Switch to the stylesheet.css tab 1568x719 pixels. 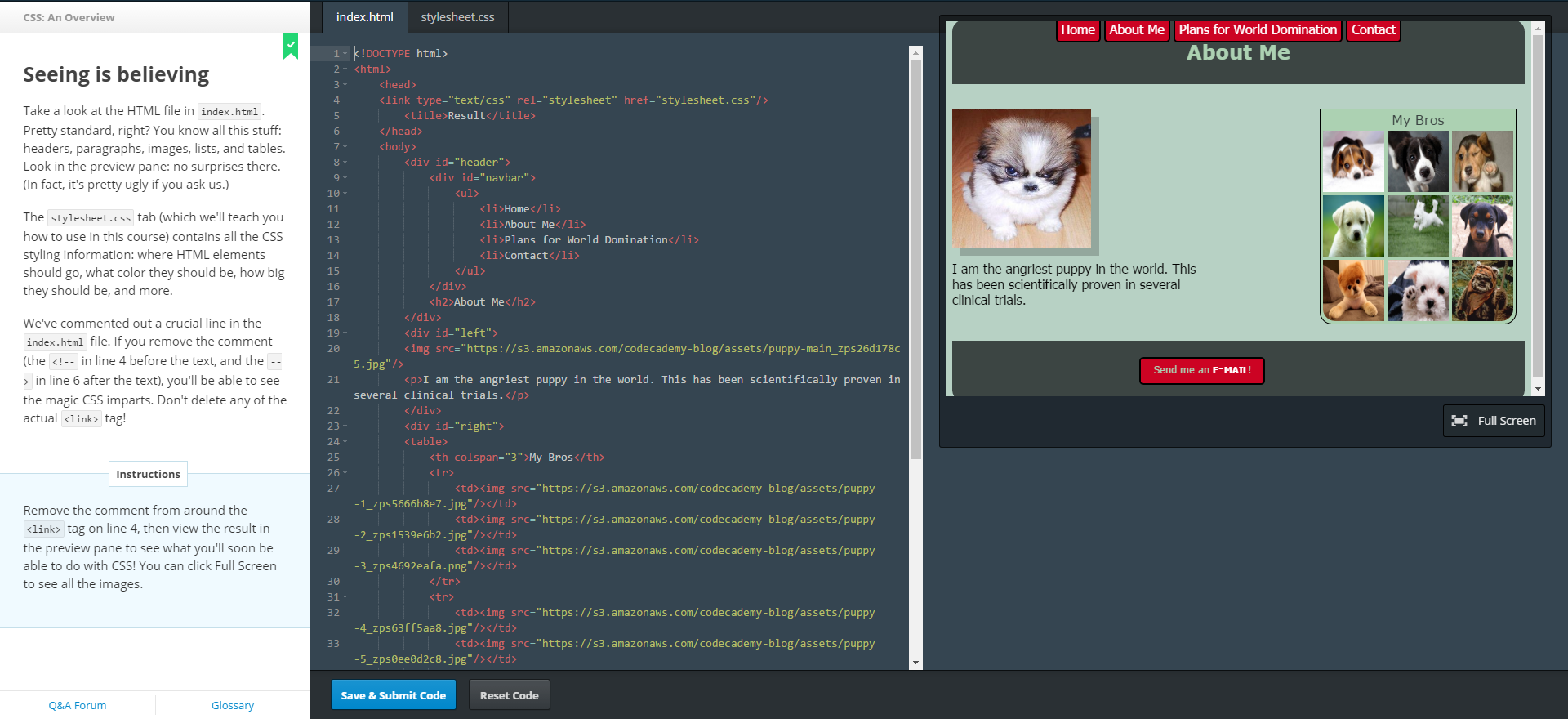click(x=457, y=17)
